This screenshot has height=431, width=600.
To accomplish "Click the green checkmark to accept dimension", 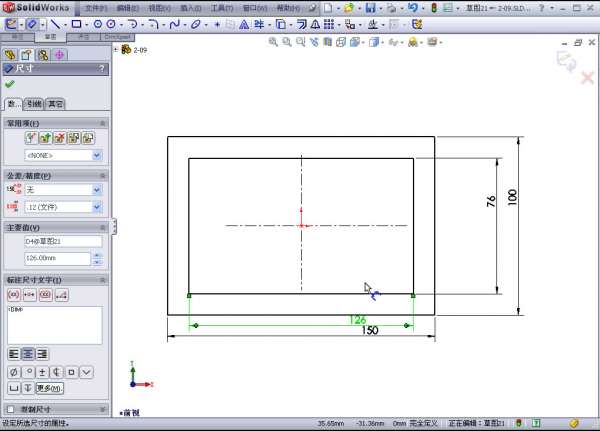I will [10, 84].
